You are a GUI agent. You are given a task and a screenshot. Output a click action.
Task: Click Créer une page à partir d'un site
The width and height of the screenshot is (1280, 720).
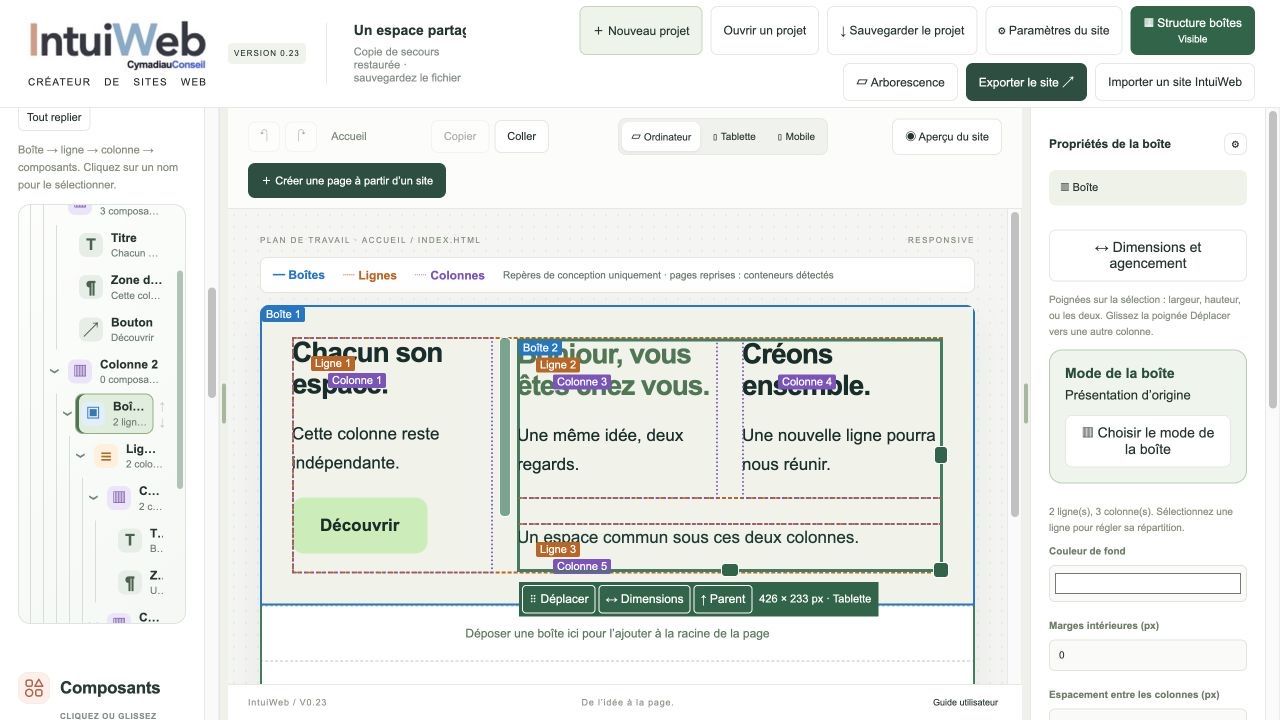coord(347,181)
